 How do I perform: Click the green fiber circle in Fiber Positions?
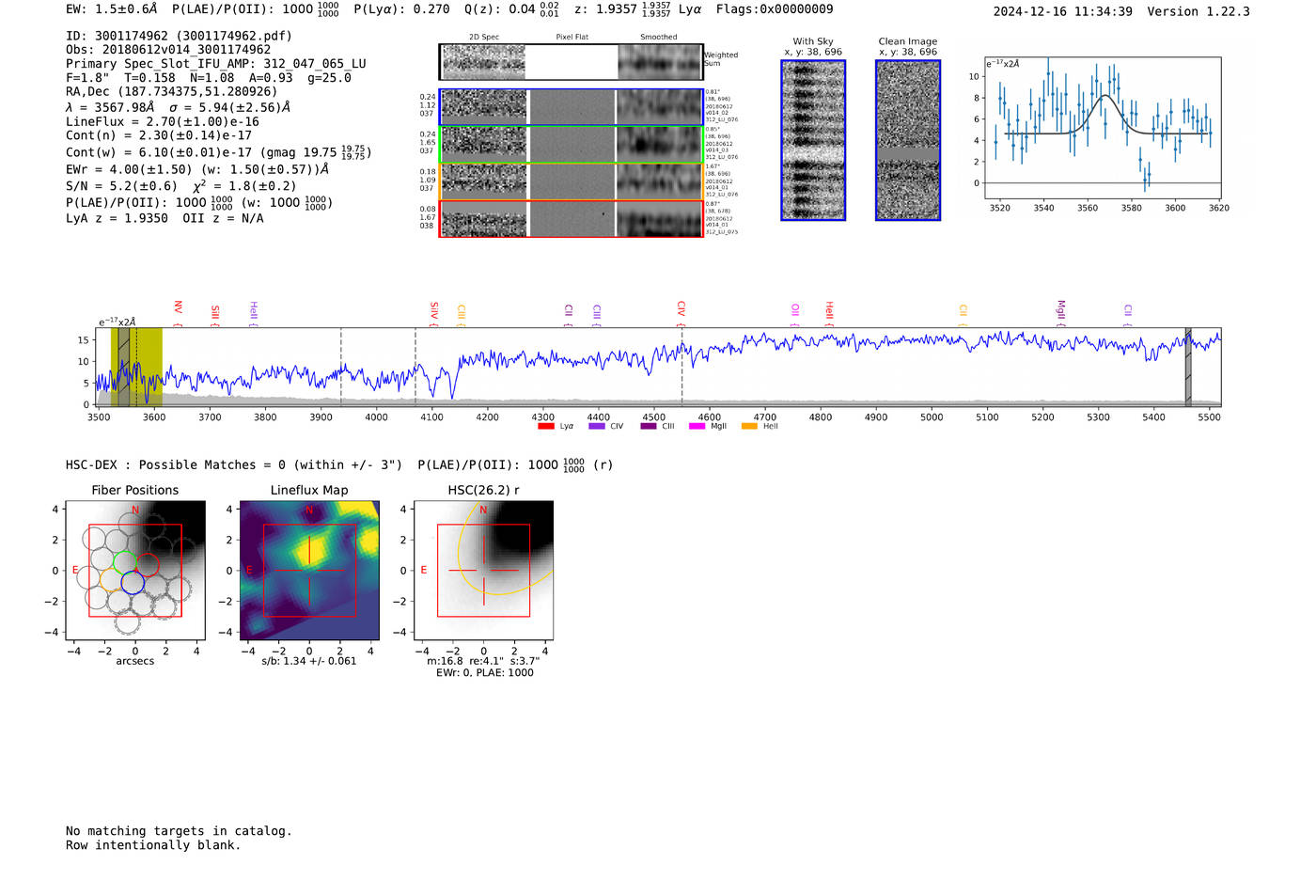coord(125,561)
